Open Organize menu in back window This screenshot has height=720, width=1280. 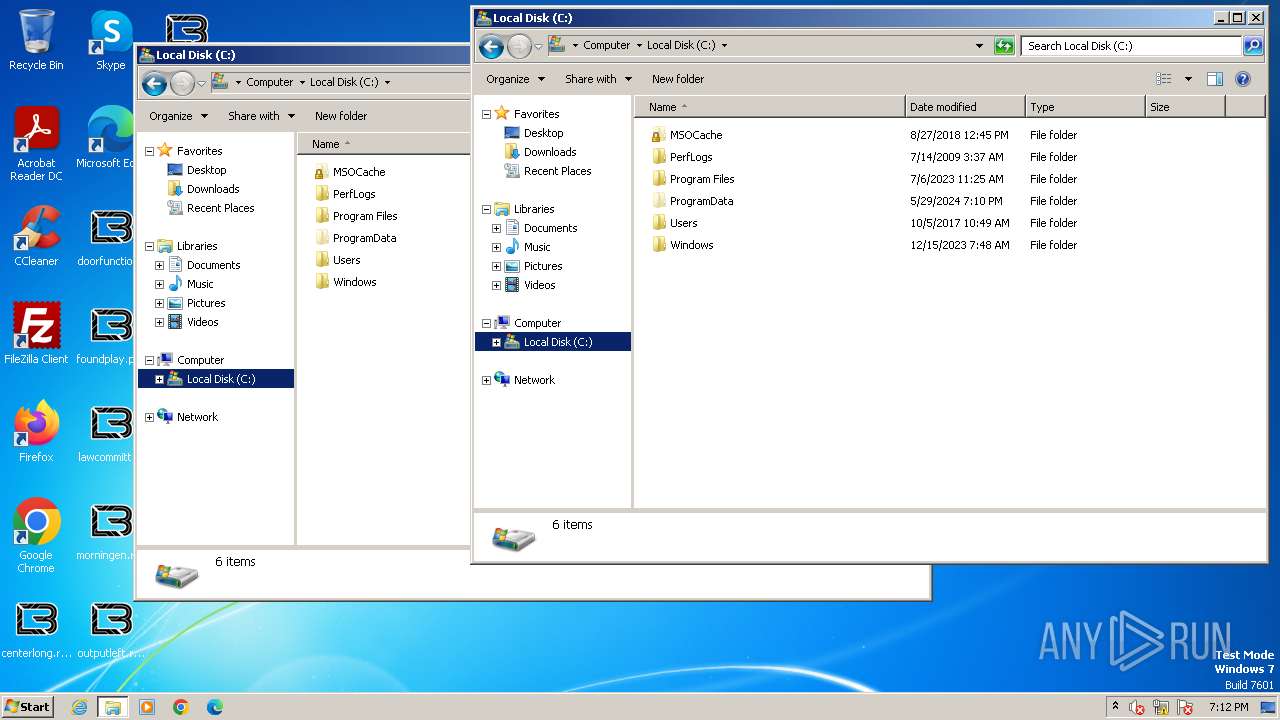coord(178,116)
